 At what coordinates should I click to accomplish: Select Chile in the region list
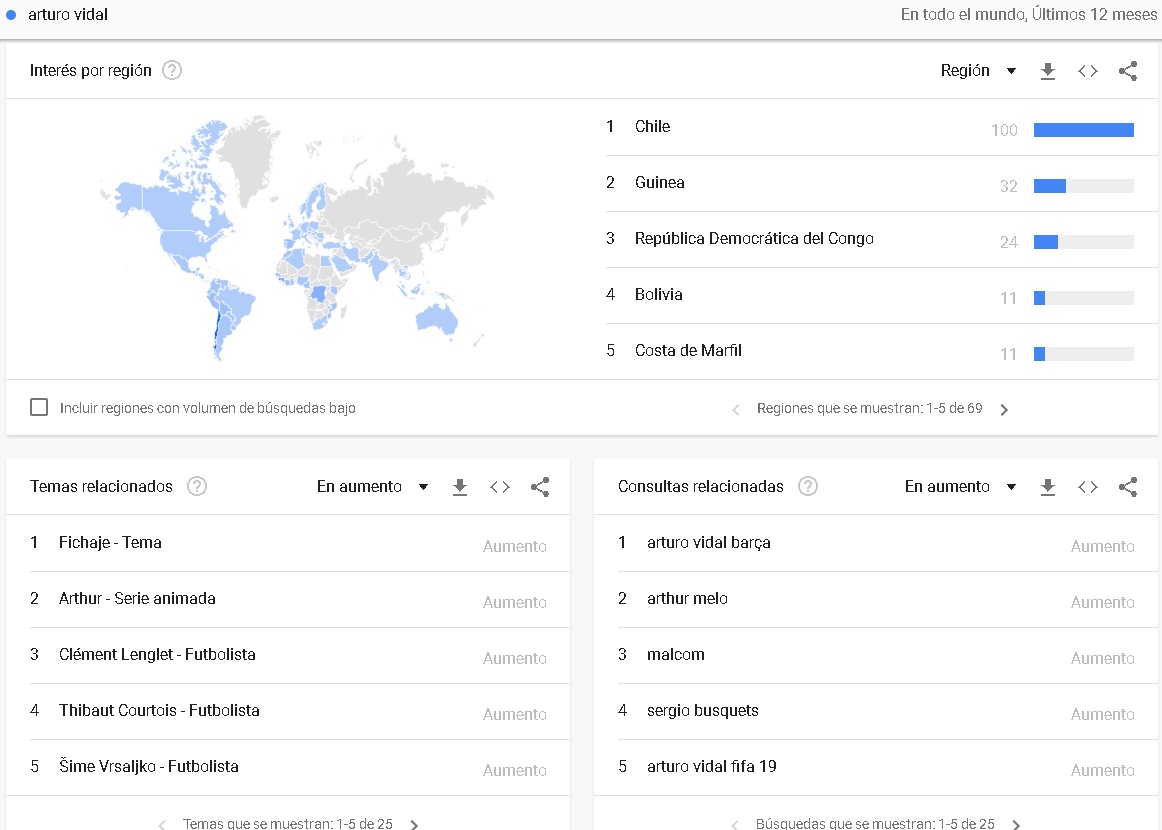click(652, 127)
